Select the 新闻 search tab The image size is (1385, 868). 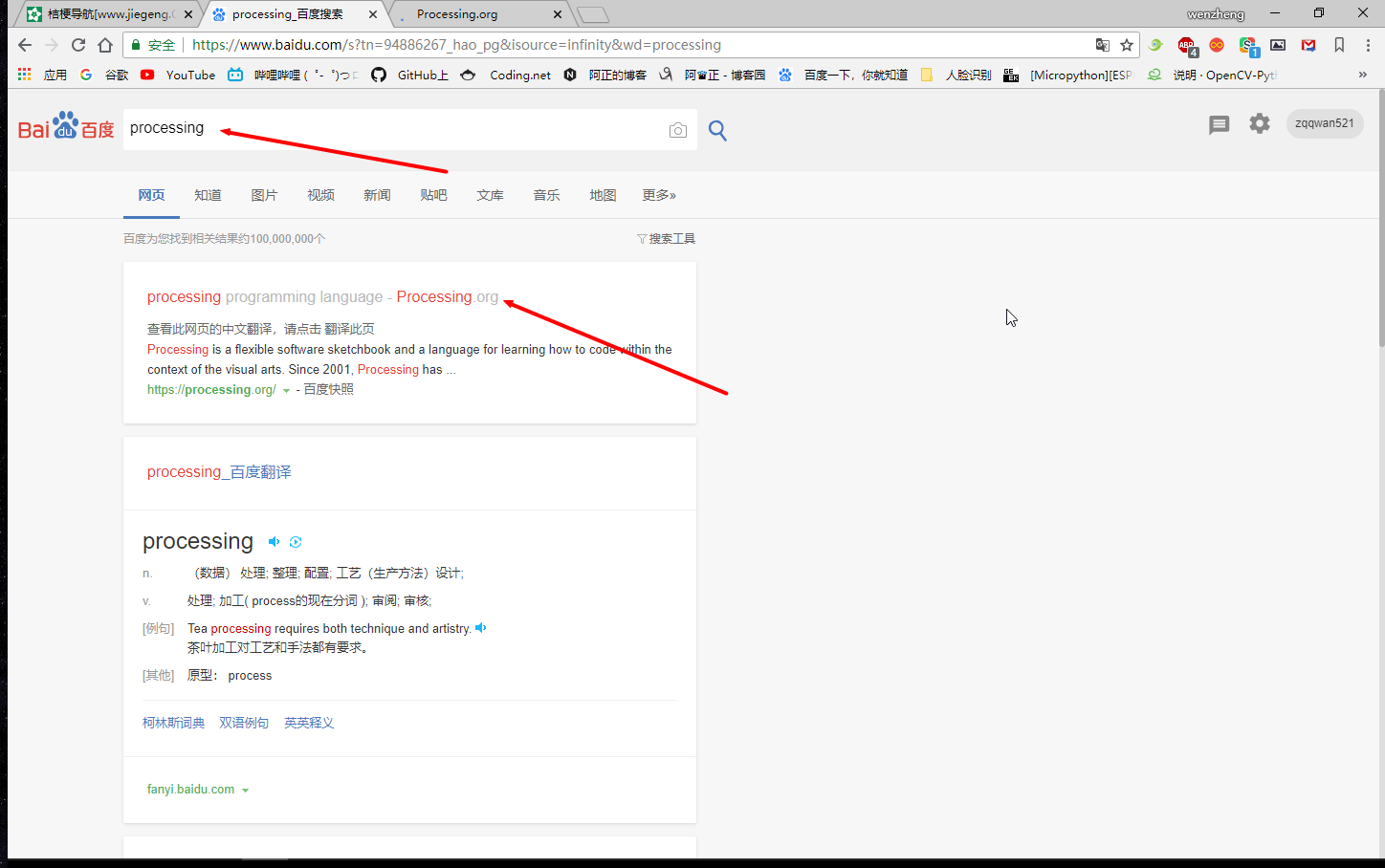point(377,195)
